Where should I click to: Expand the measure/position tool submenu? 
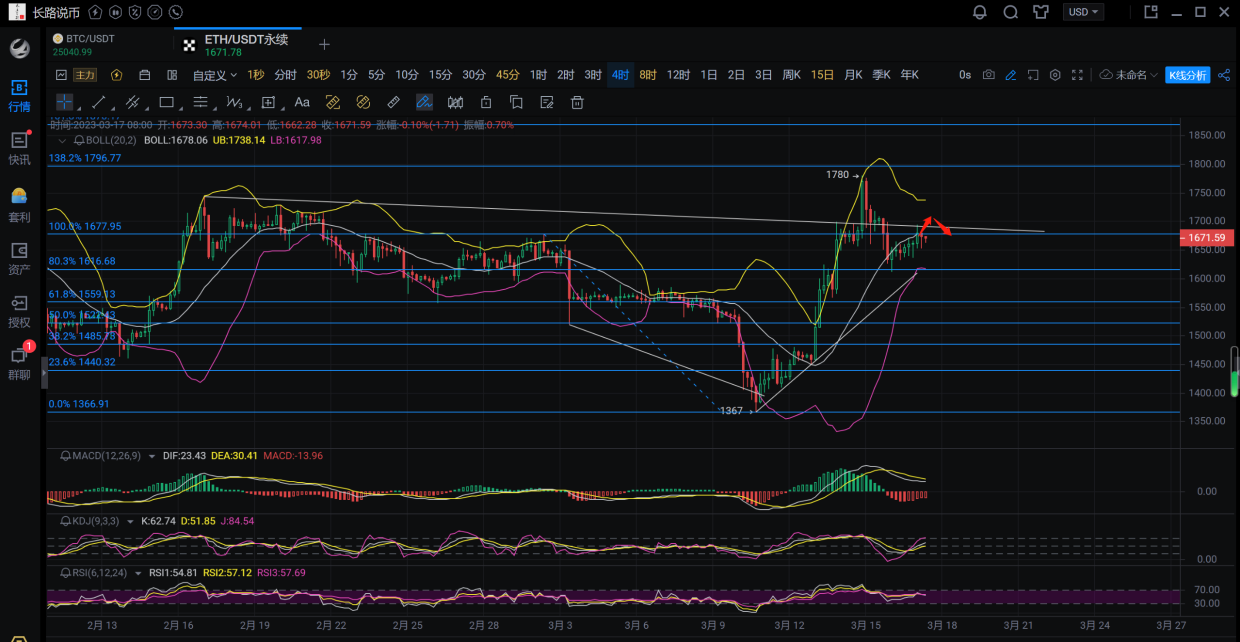pos(284,108)
